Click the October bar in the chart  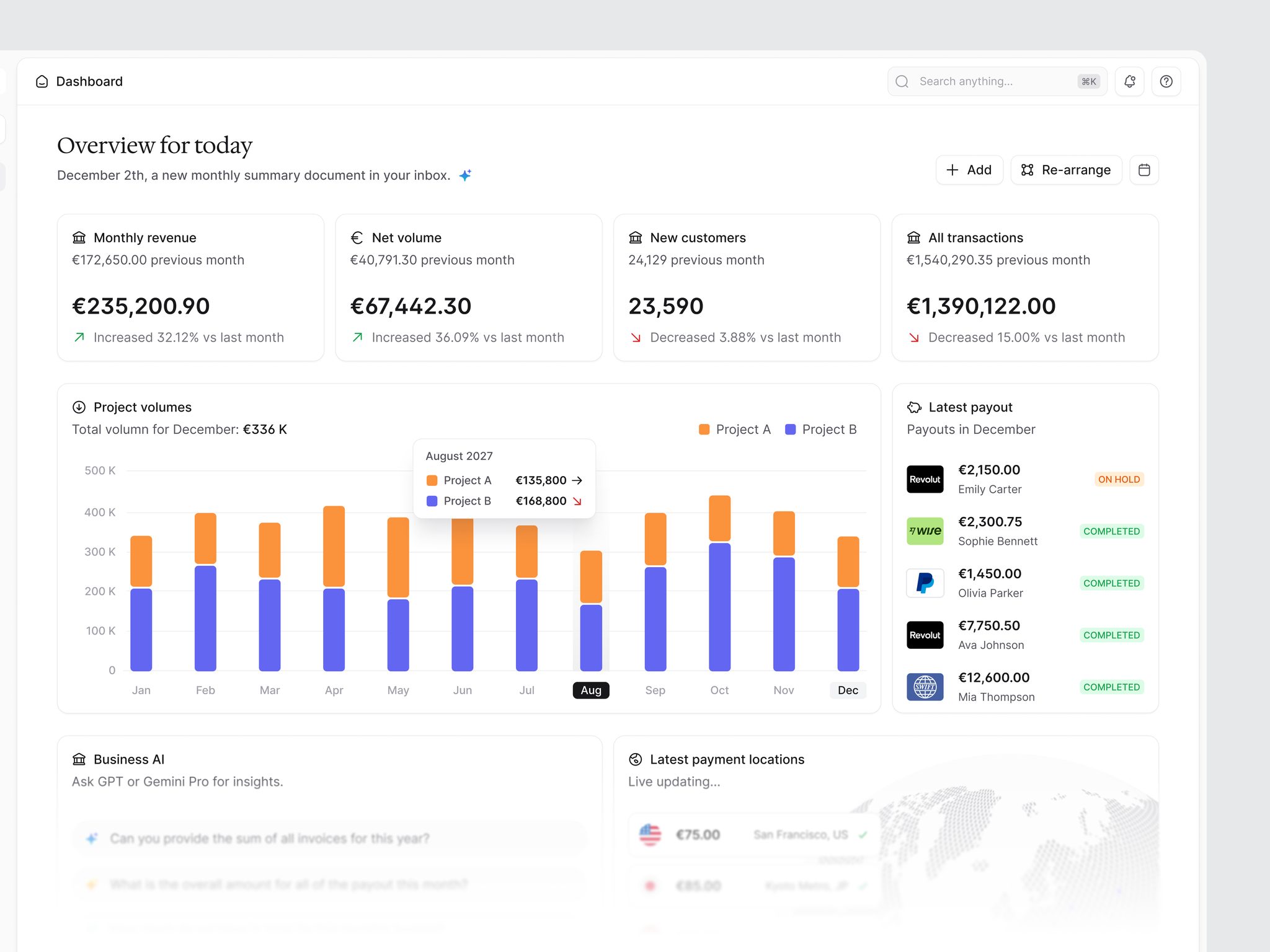pos(719,583)
